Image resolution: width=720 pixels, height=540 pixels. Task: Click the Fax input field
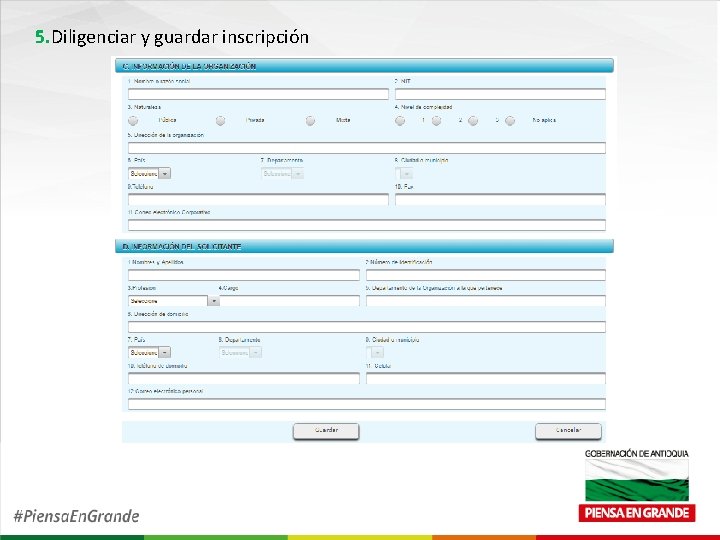tap(500, 199)
